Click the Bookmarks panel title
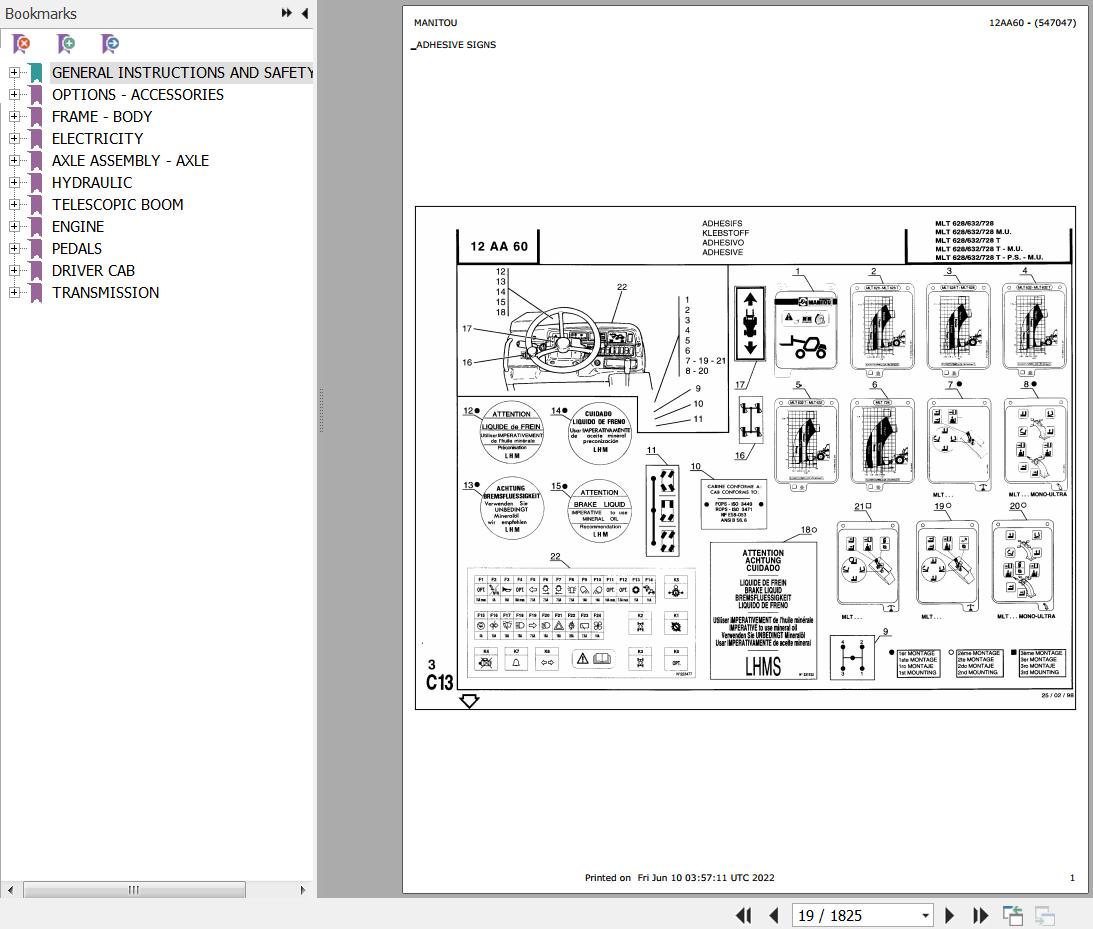 coord(41,13)
